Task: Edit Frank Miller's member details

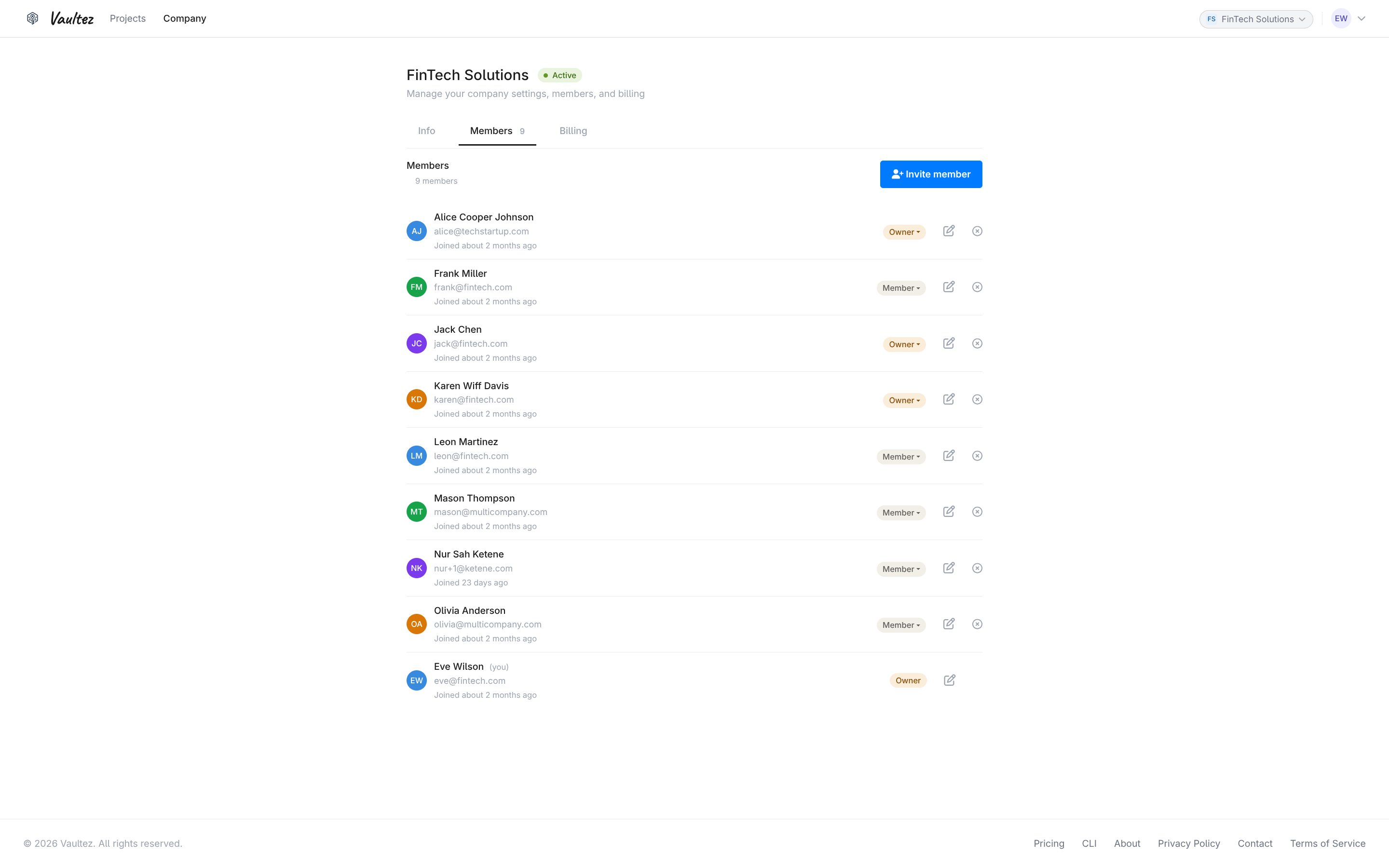Action: tap(949, 287)
